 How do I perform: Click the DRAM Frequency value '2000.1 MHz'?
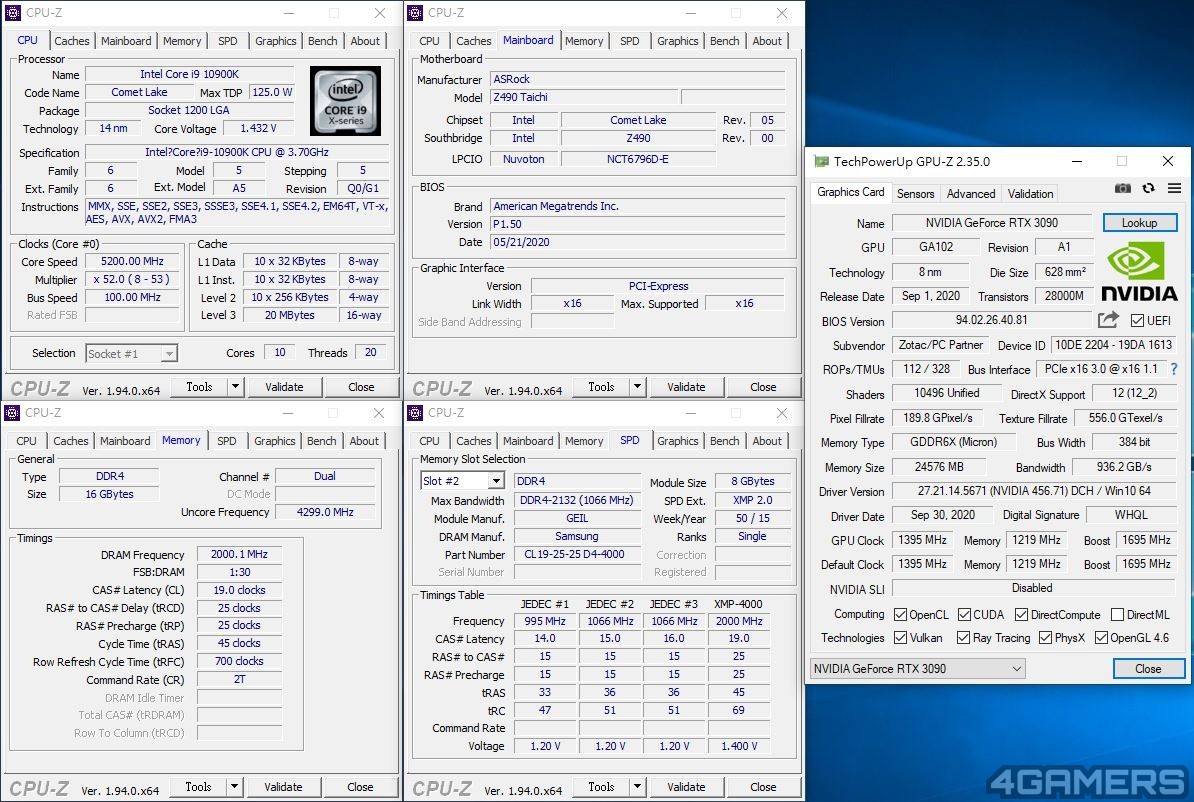(x=239, y=554)
